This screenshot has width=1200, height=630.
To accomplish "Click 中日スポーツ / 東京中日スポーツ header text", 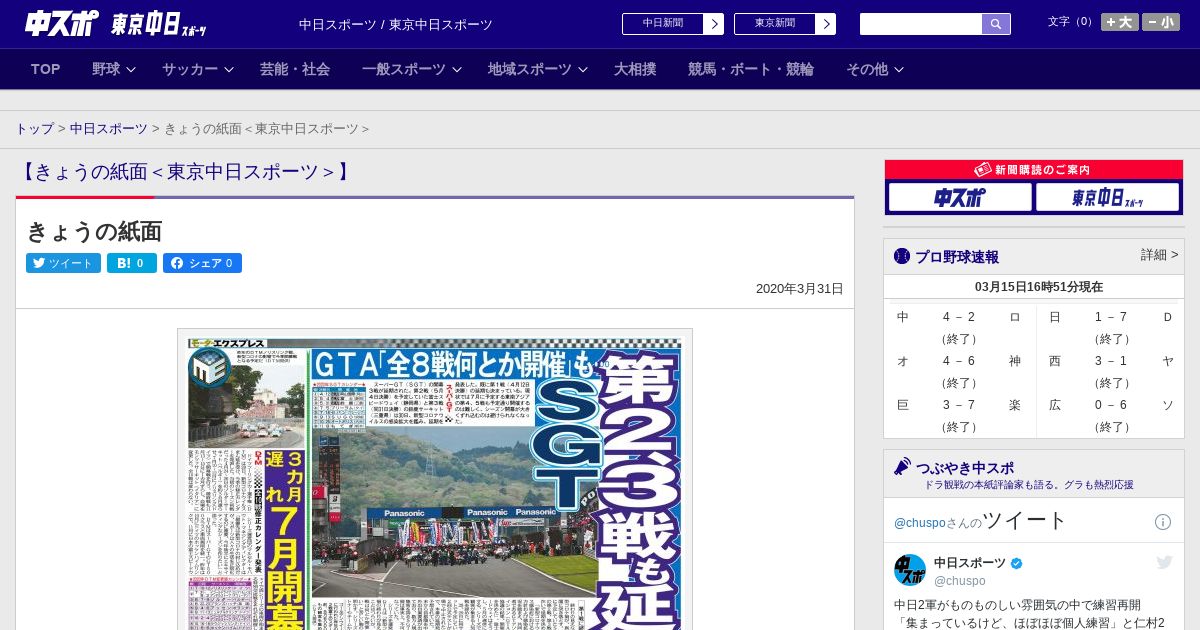I will [x=396, y=24].
